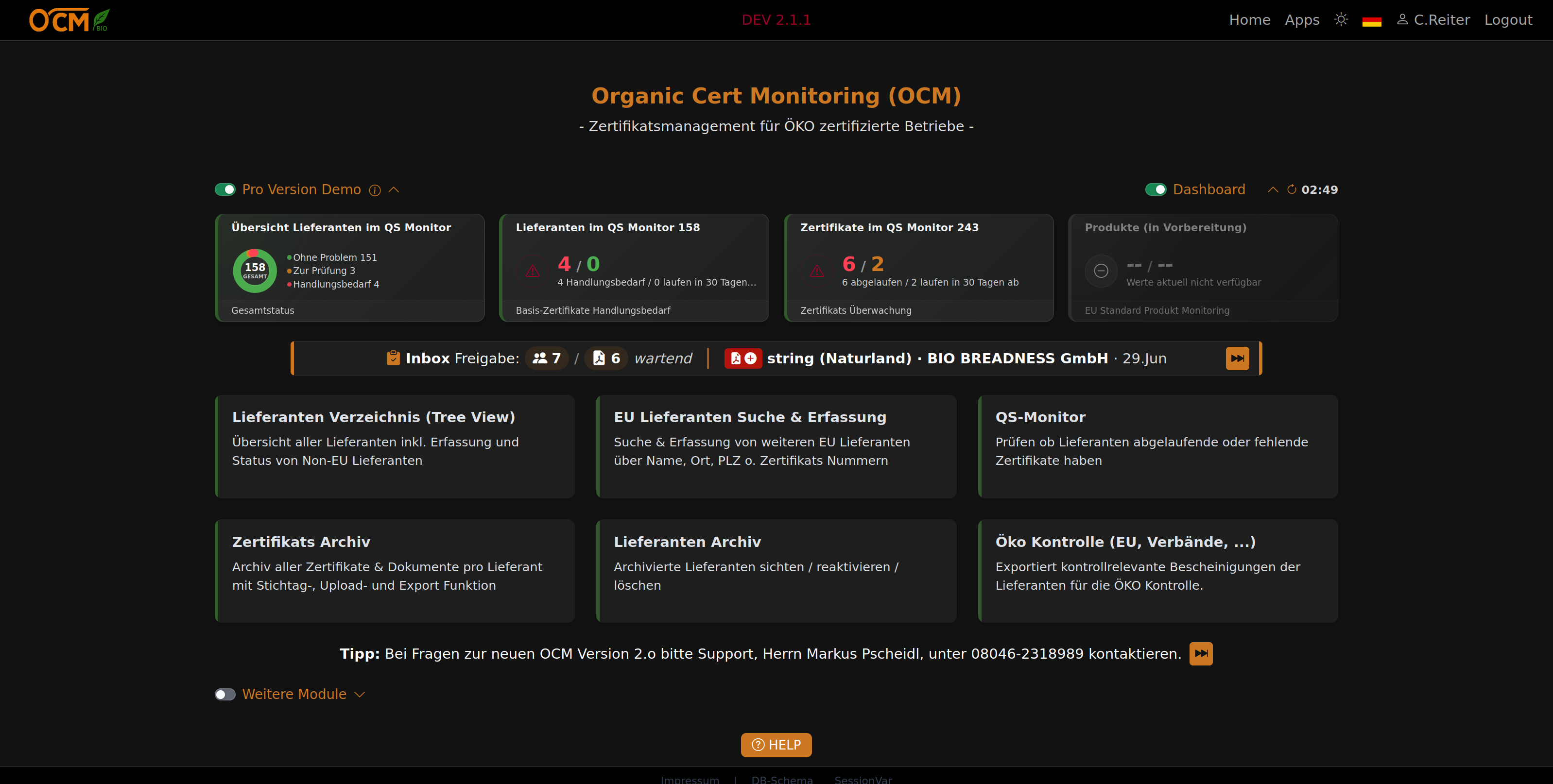Click Produkte (in Vorbereitung) card
This screenshot has height=784, width=1553.
pos(1203,268)
